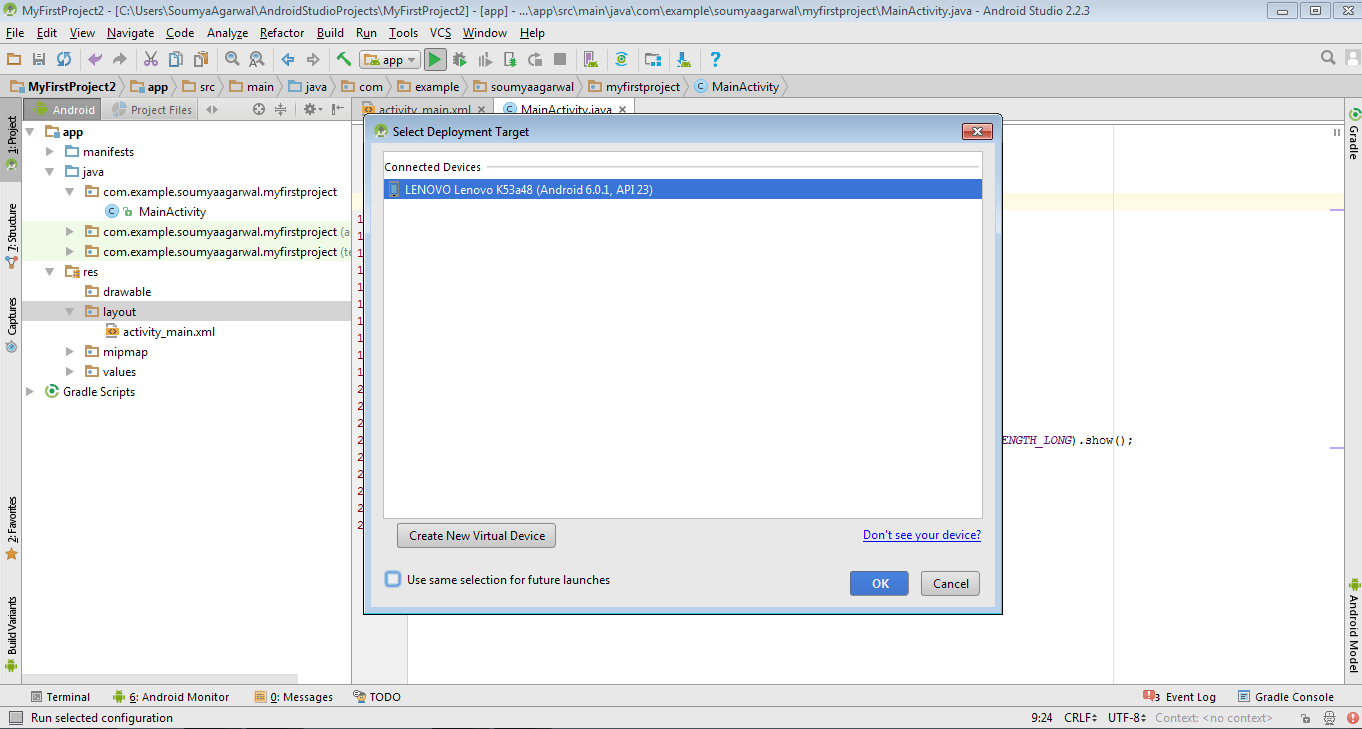This screenshot has height=729, width=1362.
Task: Open the app run configuration dropdown
Action: pyautogui.click(x=389, y=59)
